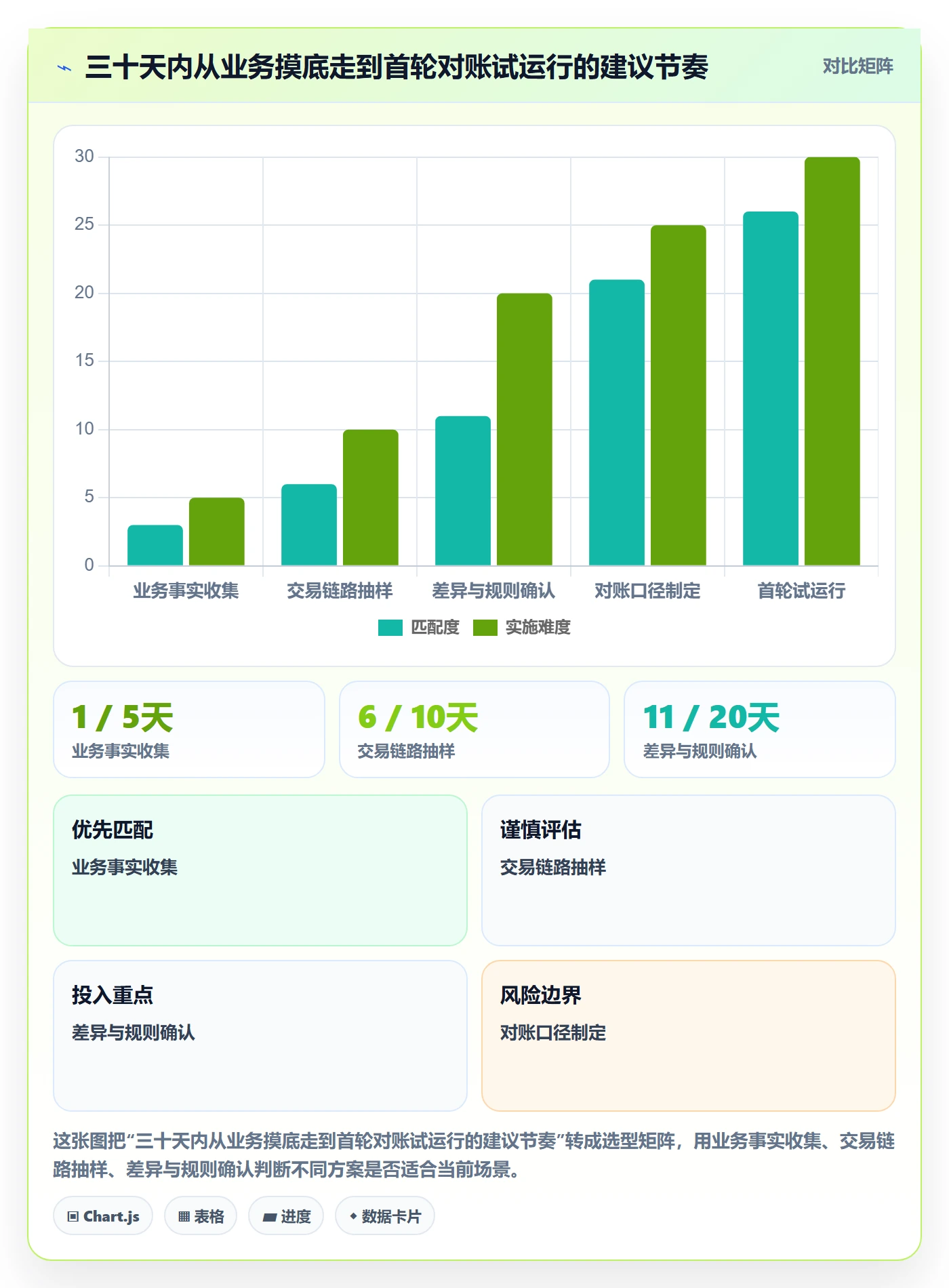Click the 数据卡片 tag
Viewport: 949px width, 1288px height.
click(385, 1216)
